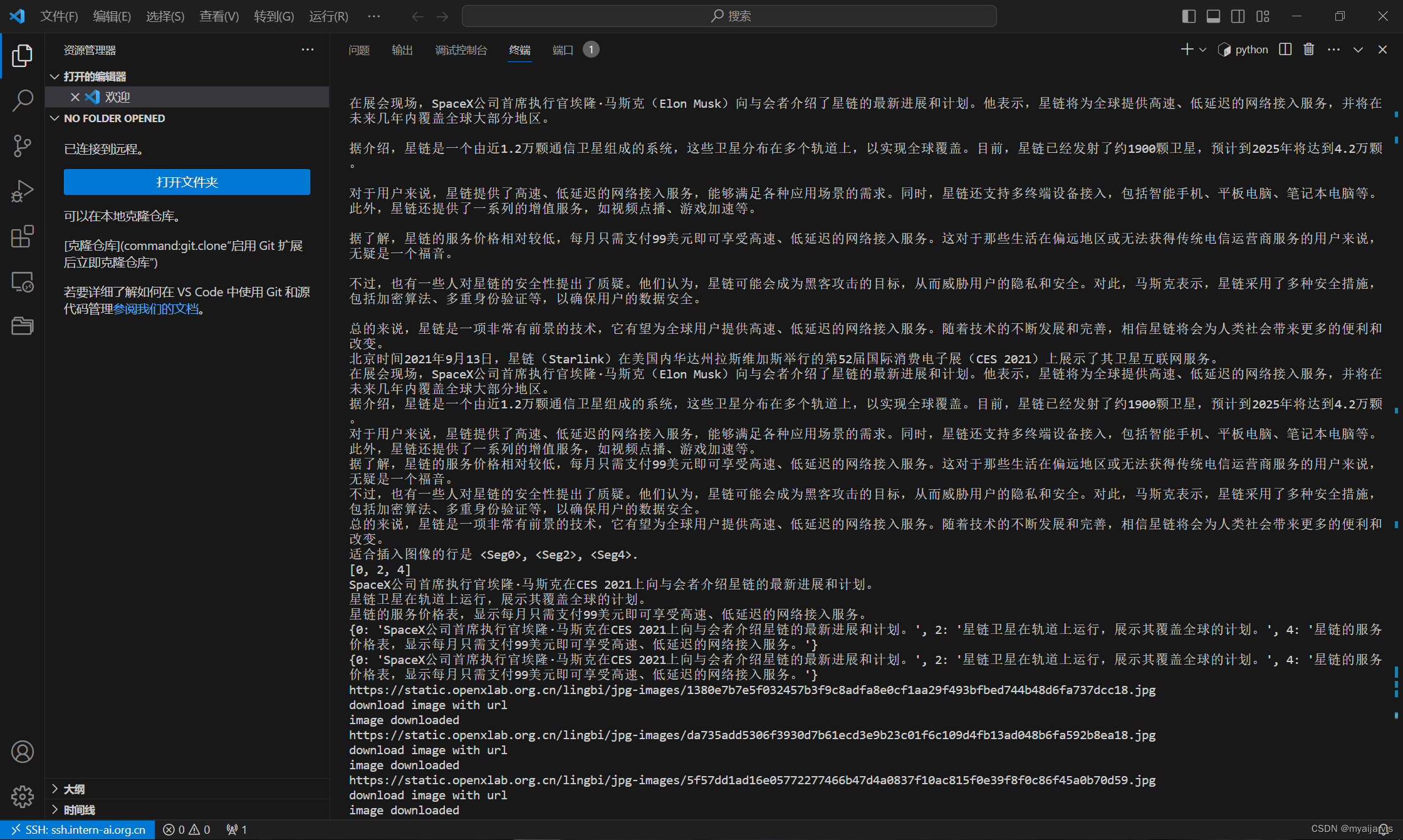Open terminal panel more actions ellipsis
1403x840 pixels.
[1333, 49]
